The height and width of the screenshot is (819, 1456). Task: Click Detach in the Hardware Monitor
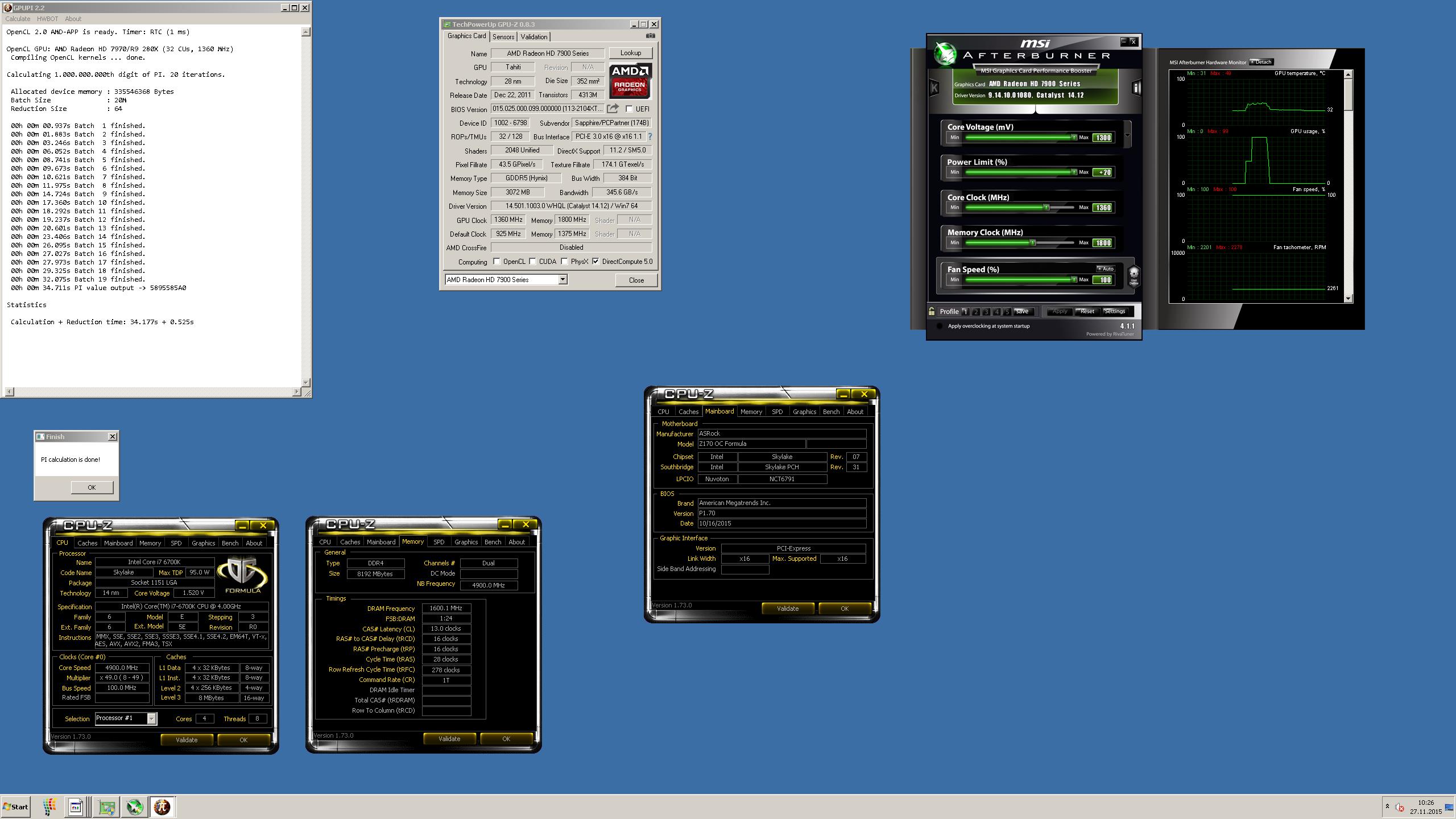click(1261, 62)
